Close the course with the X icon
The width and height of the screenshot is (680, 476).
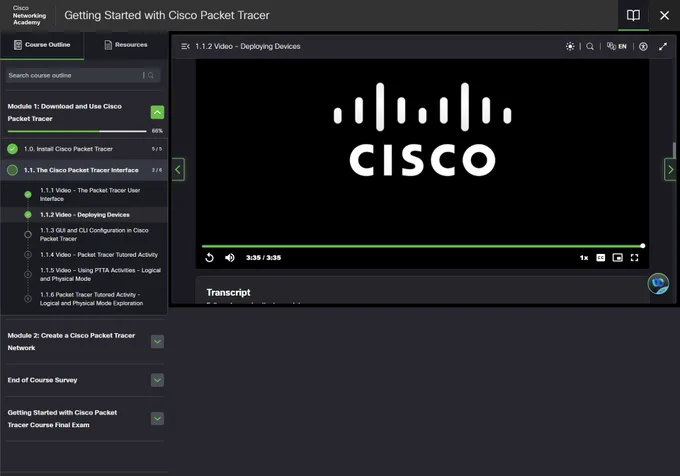pos(664,16)
